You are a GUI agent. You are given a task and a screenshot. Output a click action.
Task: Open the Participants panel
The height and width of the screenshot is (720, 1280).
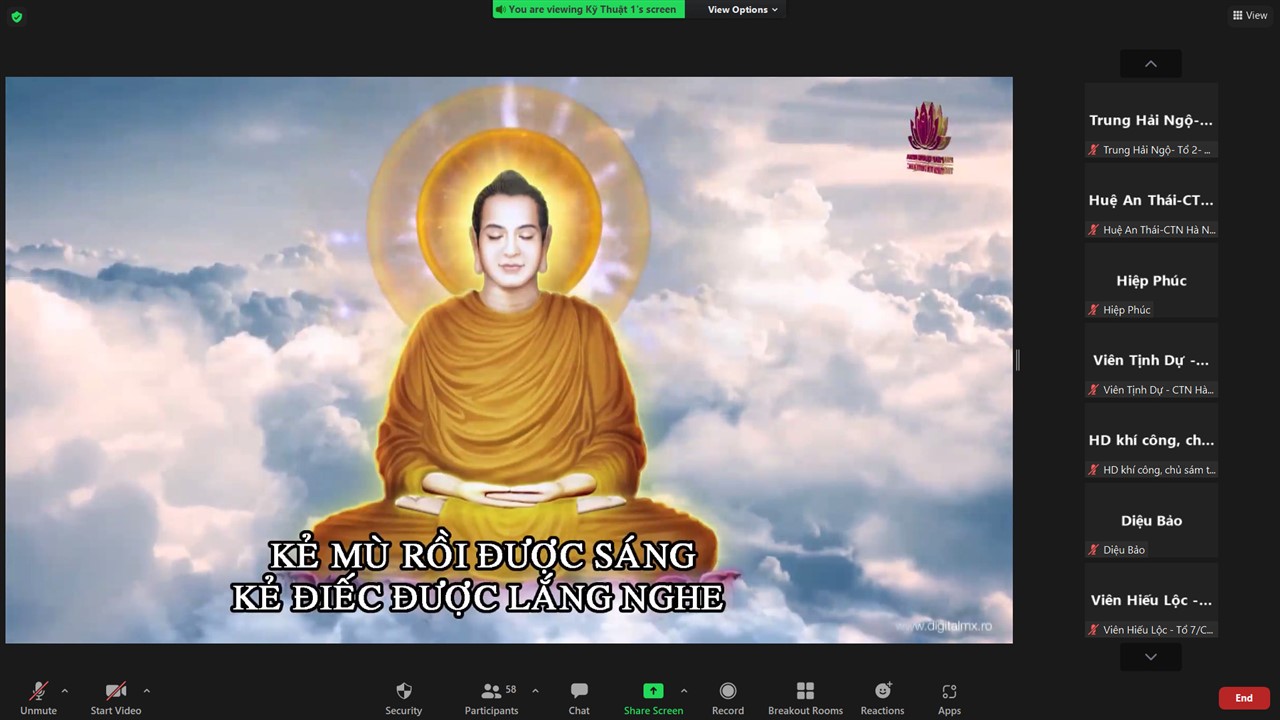coord(491,697)
